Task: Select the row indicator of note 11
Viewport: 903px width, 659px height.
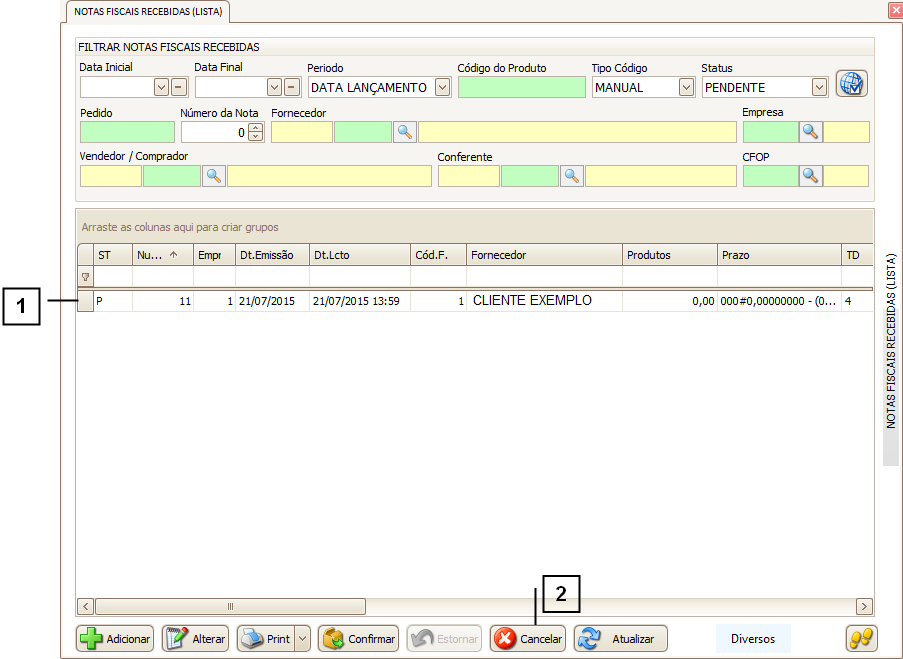Action: tap(85, 301)
